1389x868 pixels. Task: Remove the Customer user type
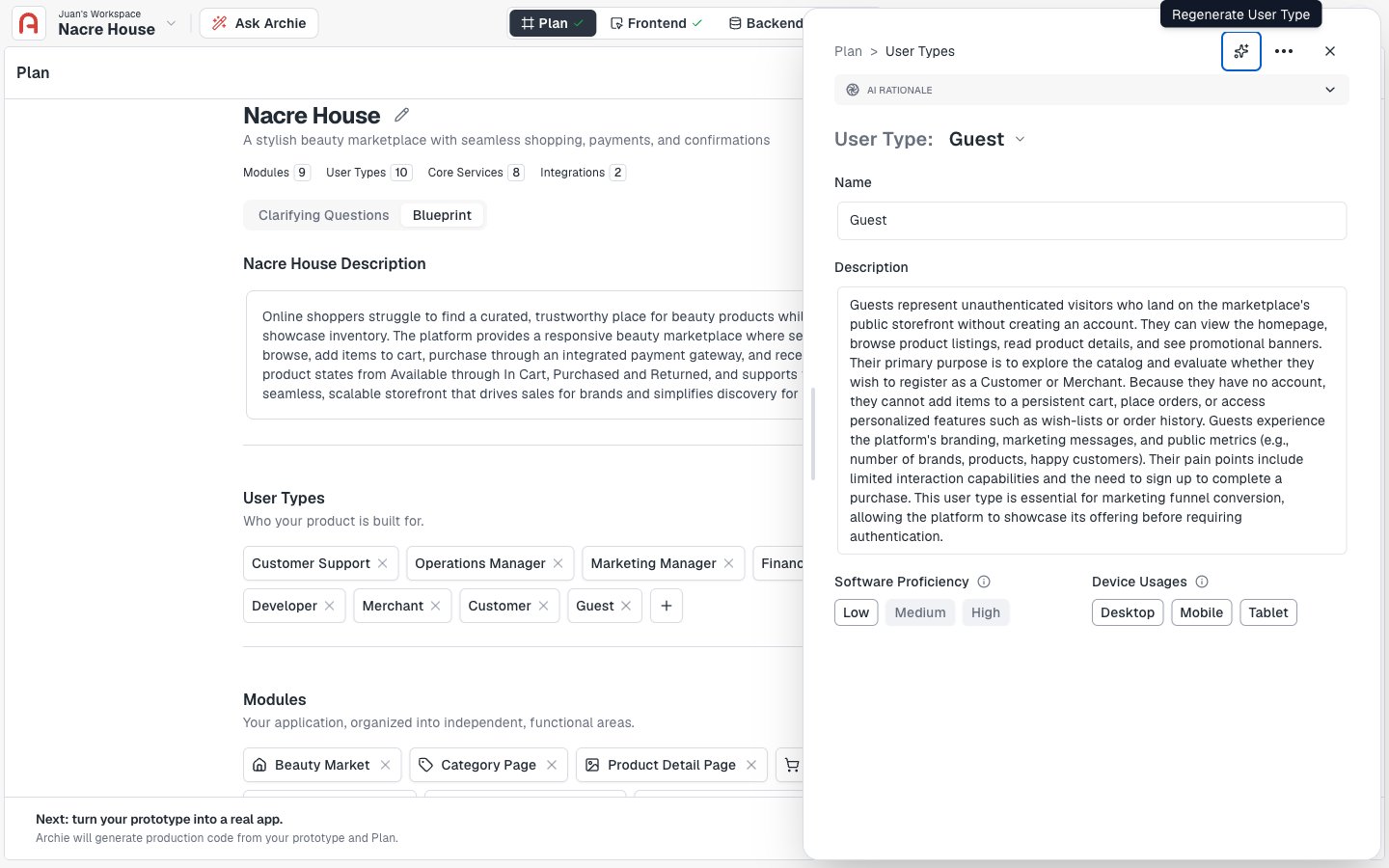point(544,606)
